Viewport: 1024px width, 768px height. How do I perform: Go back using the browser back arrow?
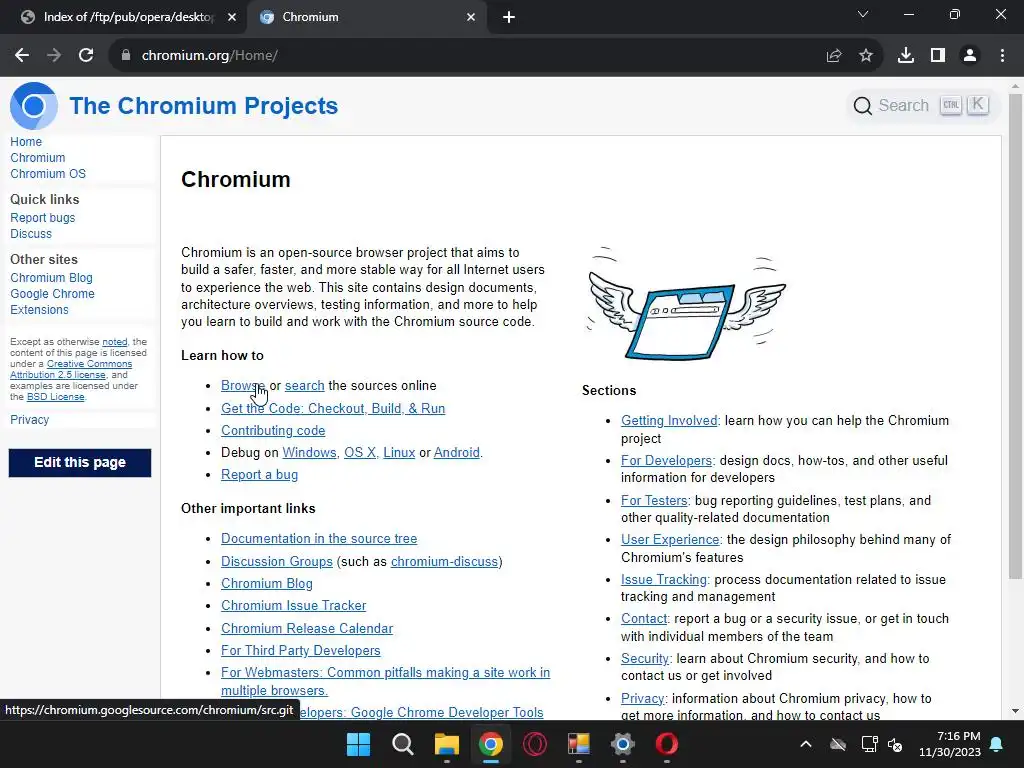22,56
